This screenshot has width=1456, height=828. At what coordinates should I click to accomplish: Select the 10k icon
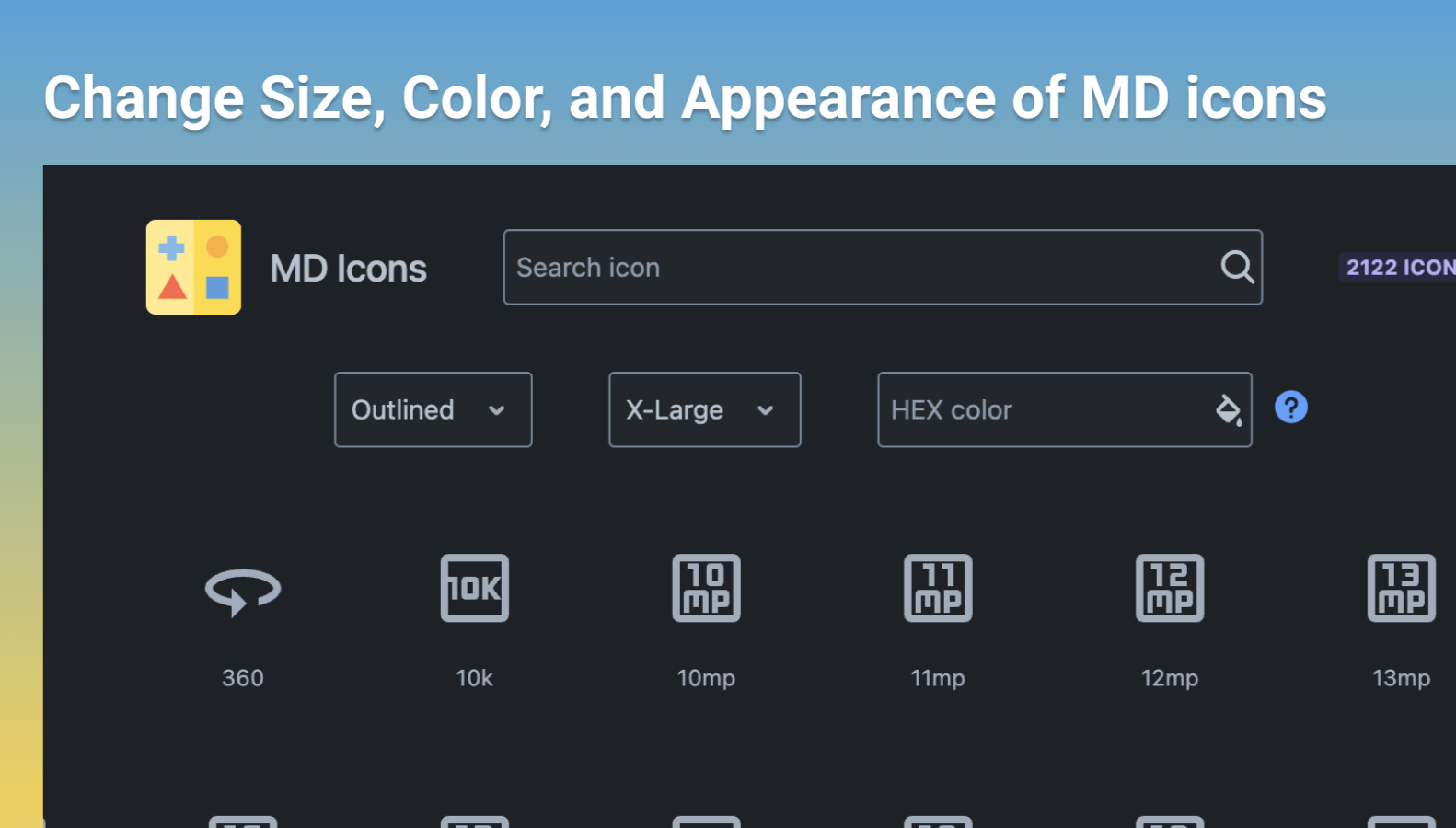[x=475, y=588]
